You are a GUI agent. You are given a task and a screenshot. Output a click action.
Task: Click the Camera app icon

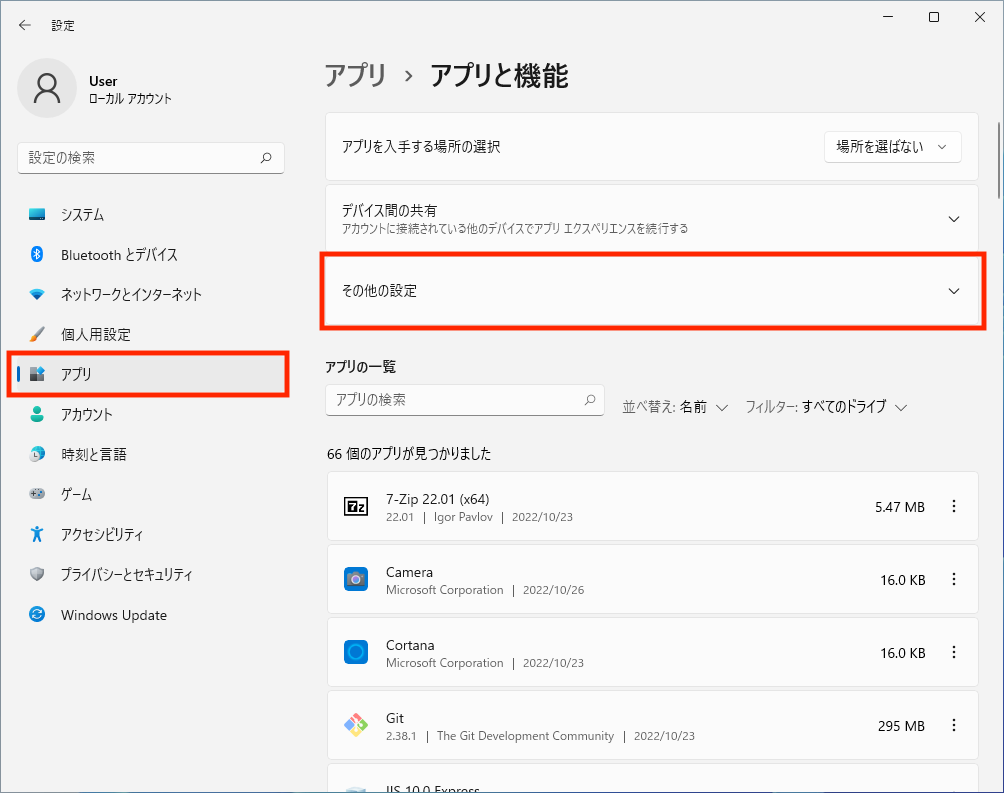356,580
